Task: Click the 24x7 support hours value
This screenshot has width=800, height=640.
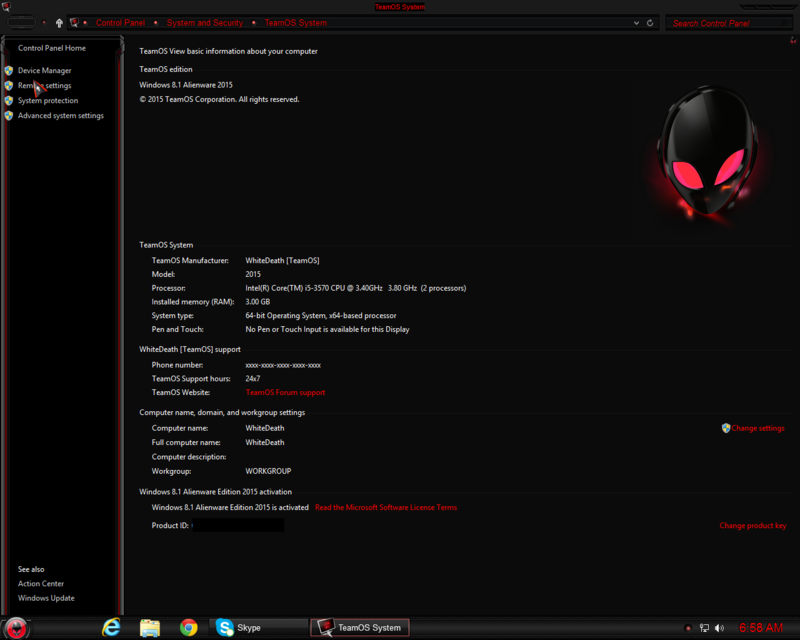Action: (253, 379)
